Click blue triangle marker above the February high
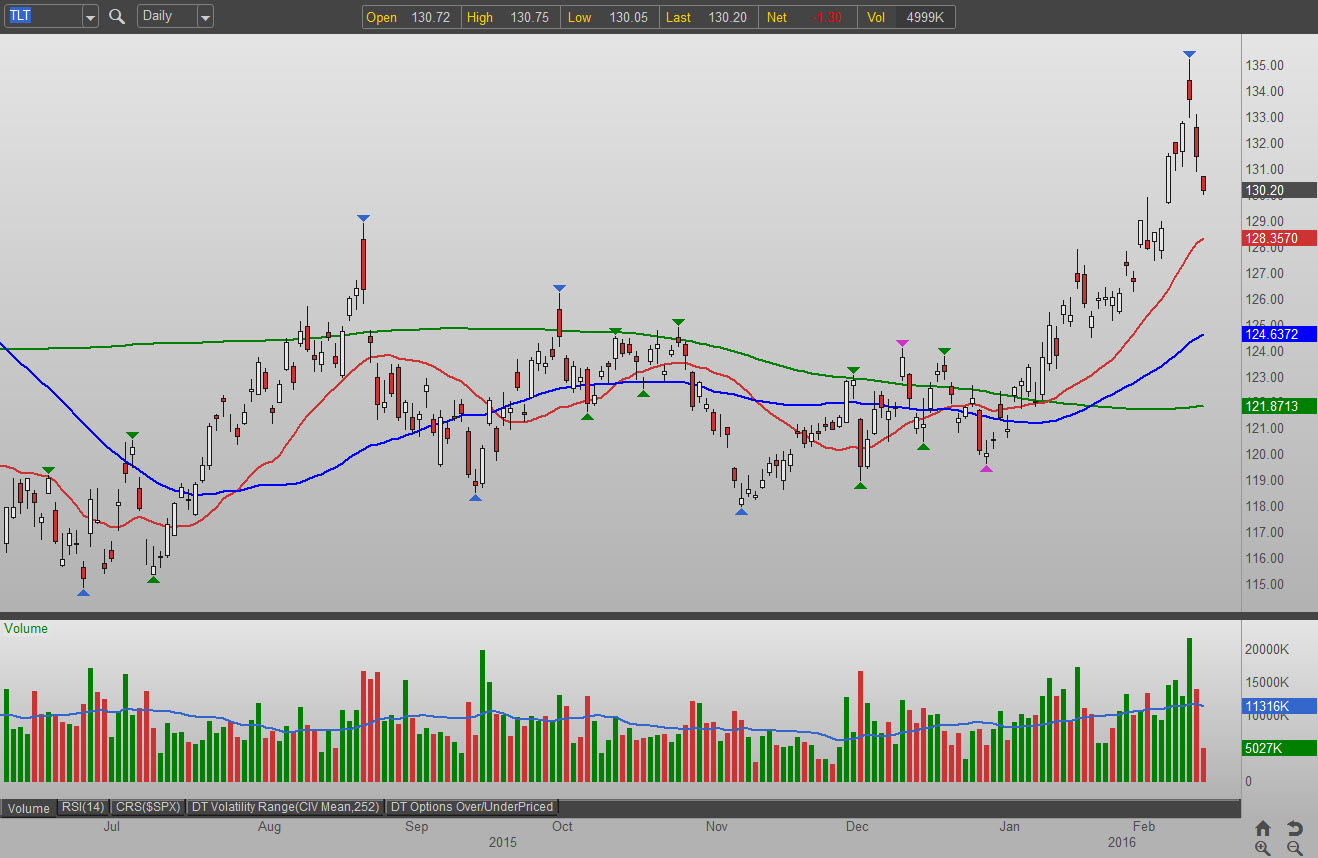 click(1189, 54)
